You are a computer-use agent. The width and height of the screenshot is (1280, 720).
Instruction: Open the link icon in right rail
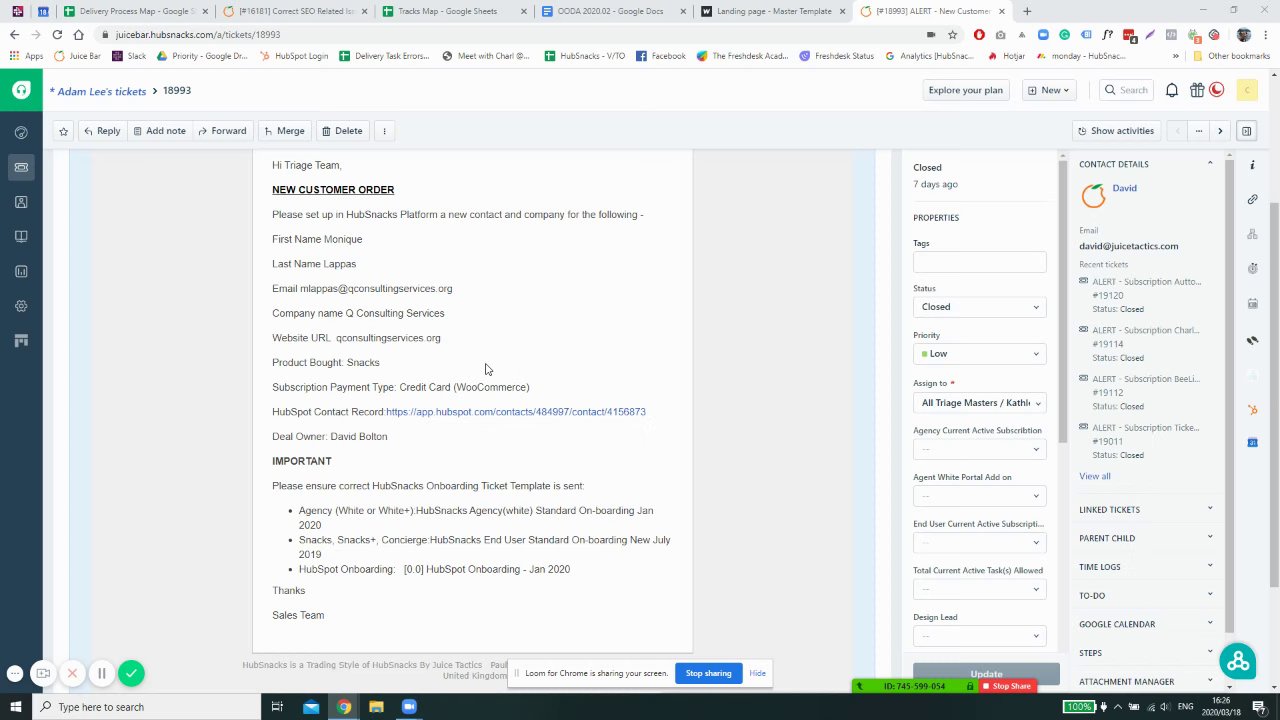click(1252, 199)
